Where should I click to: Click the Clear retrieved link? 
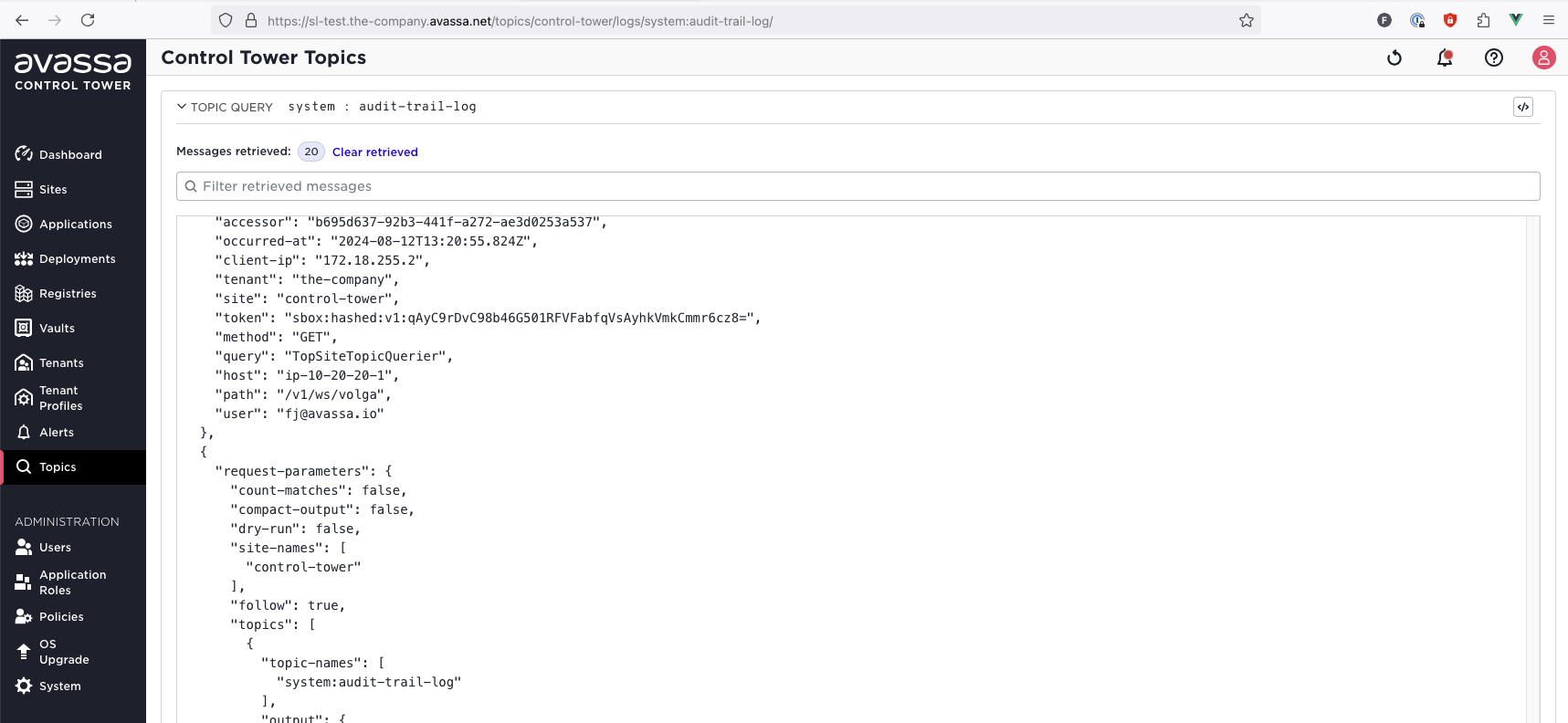pyautogui.click(x=375, y=152)
